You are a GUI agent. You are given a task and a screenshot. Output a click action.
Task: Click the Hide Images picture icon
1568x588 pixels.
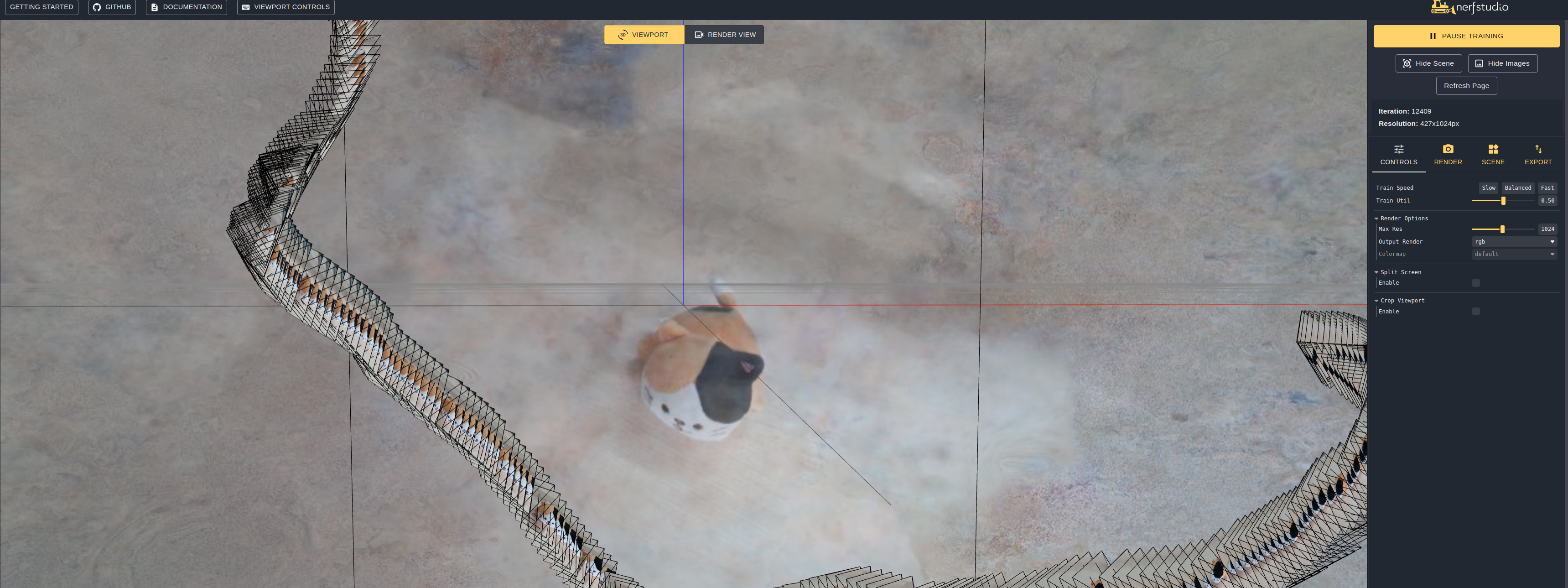coord(1479,63)
